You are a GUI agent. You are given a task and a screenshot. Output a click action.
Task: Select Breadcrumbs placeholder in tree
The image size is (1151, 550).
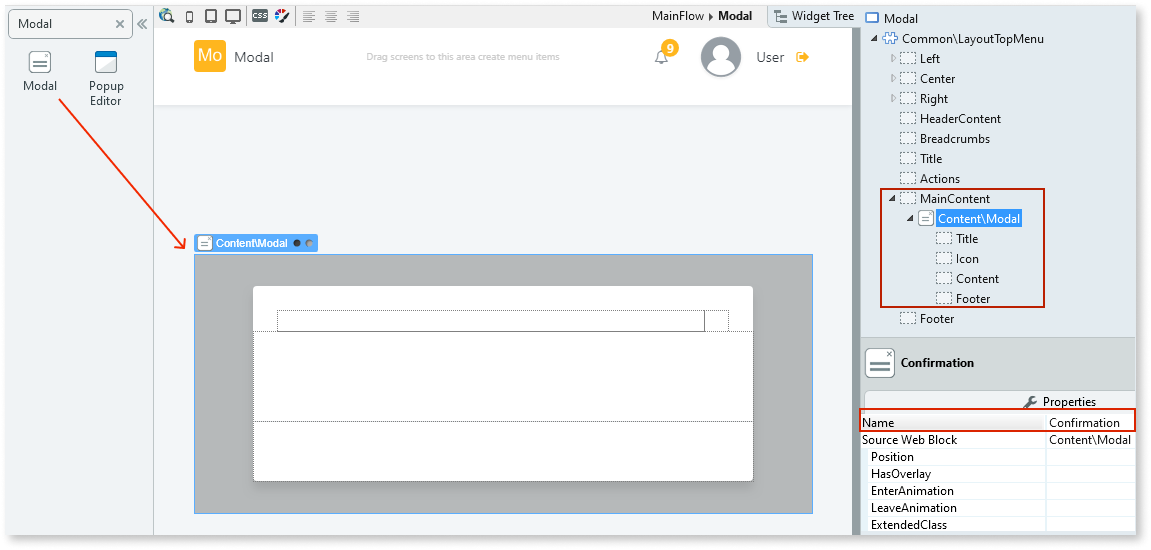[954, 139]
